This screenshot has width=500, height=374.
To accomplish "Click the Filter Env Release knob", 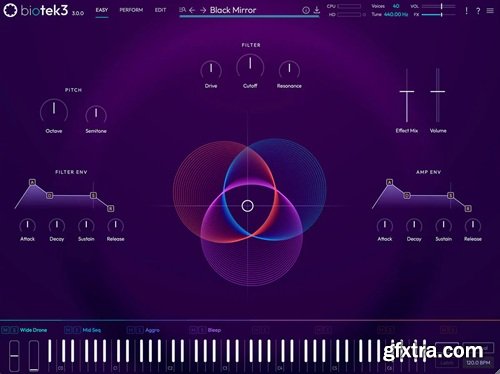I will [x=116, y=226].
